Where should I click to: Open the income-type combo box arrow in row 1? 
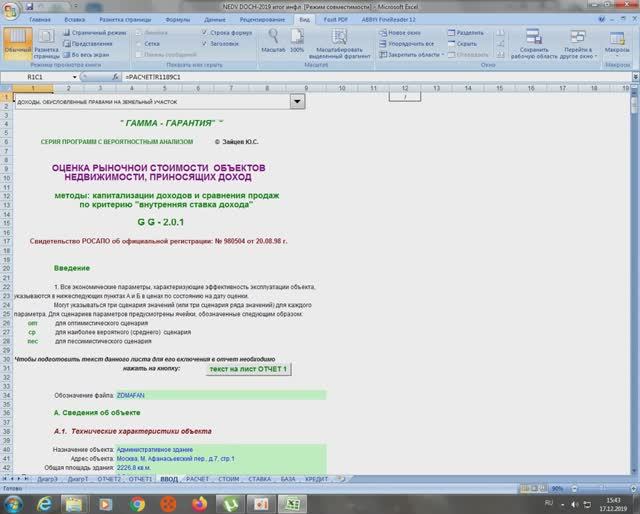point(298,101)
